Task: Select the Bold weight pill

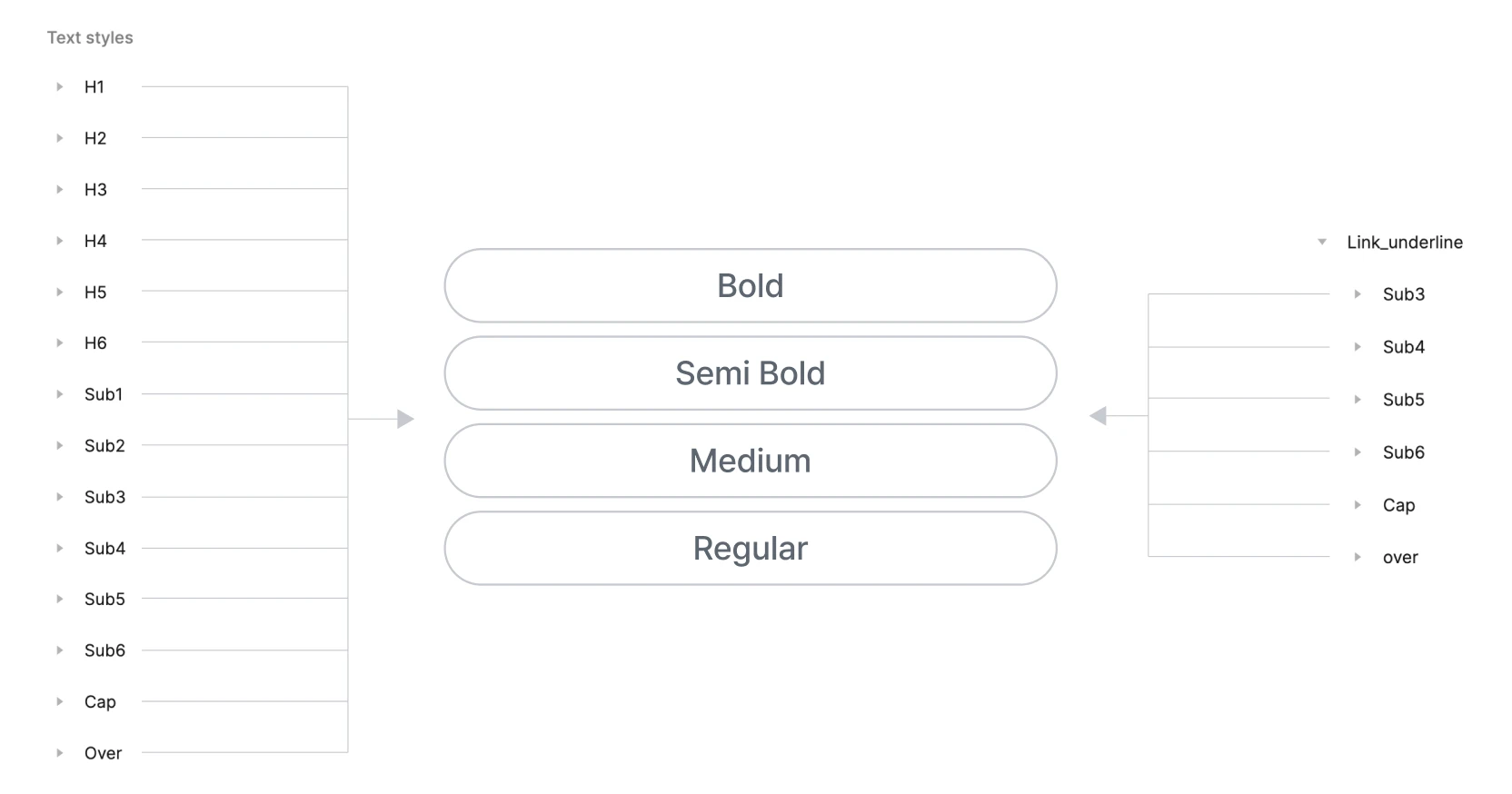Action: point(751,286)
